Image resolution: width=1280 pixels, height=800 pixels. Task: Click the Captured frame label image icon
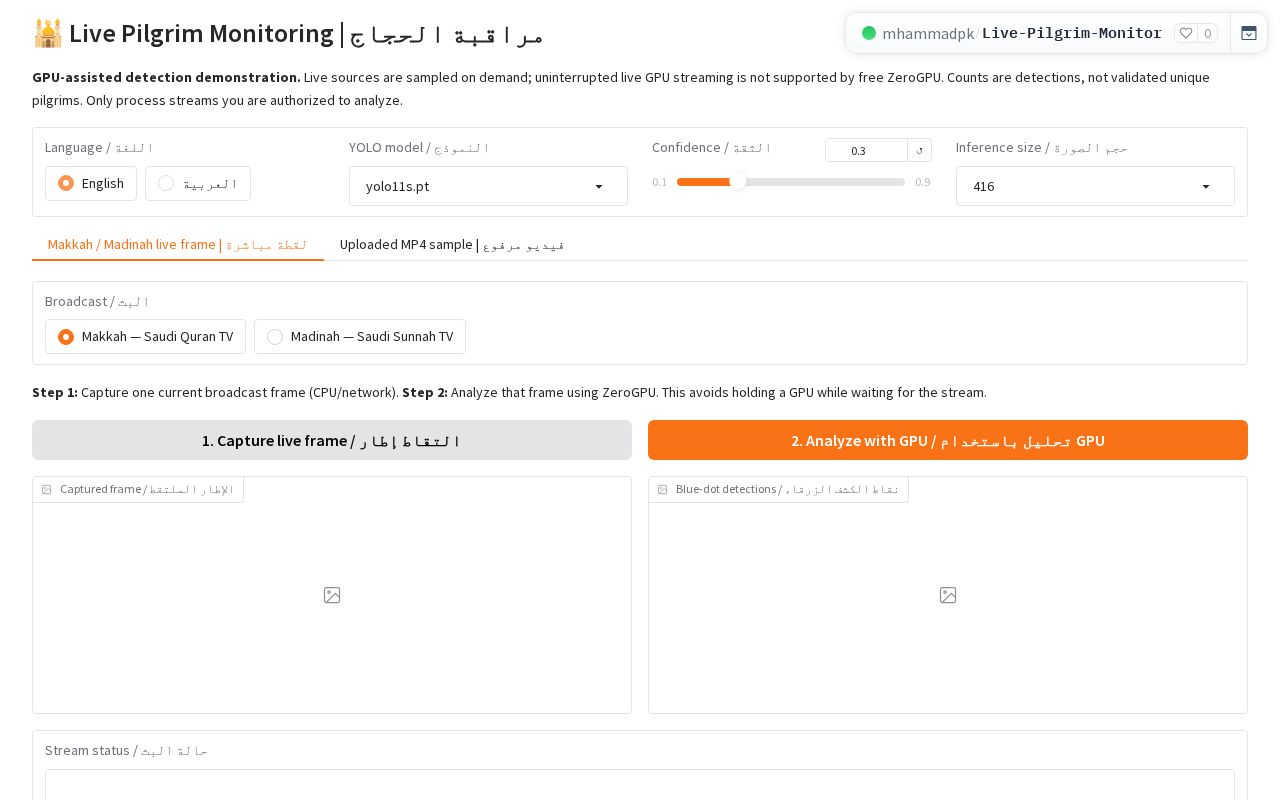47,490
